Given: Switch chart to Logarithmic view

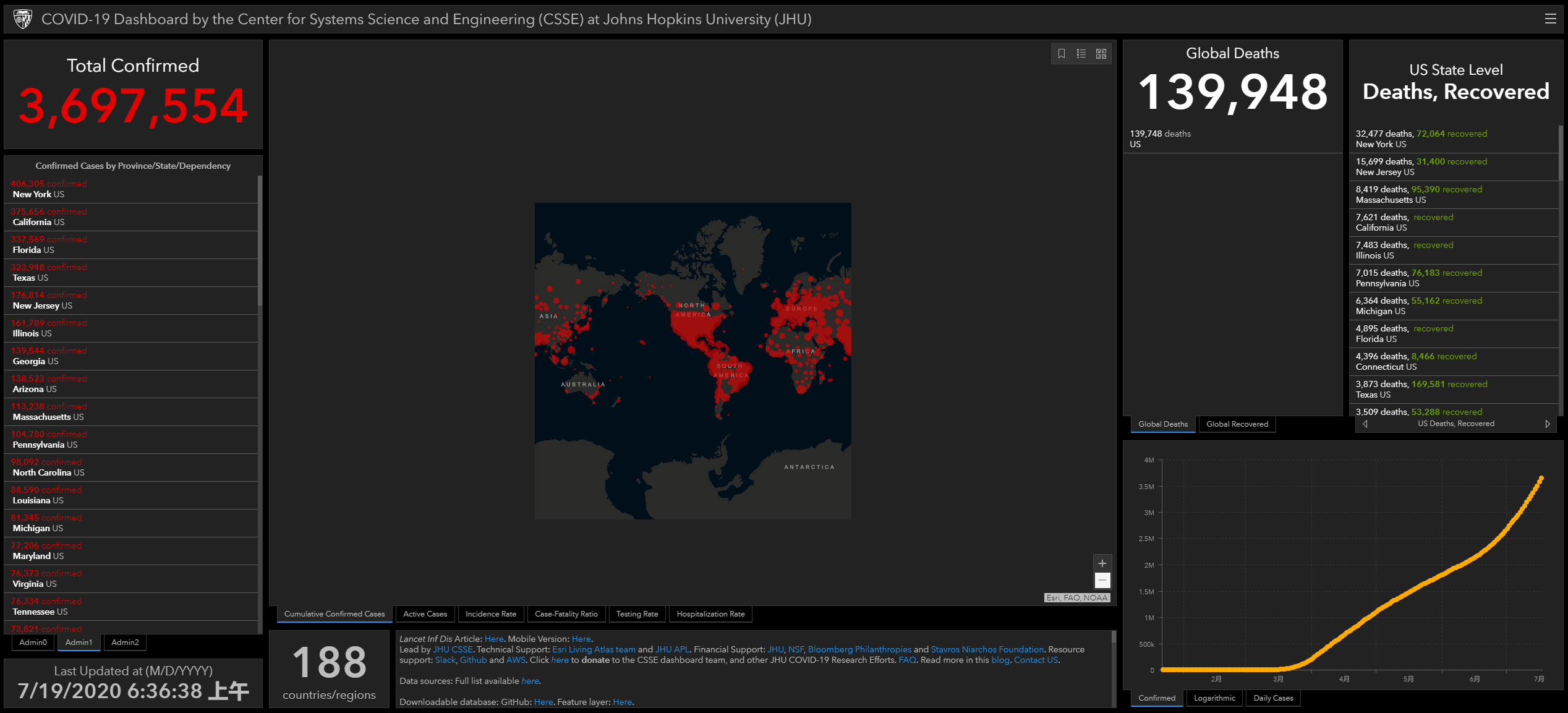Looking at the screenshot, I should [x=1214, y=698].
